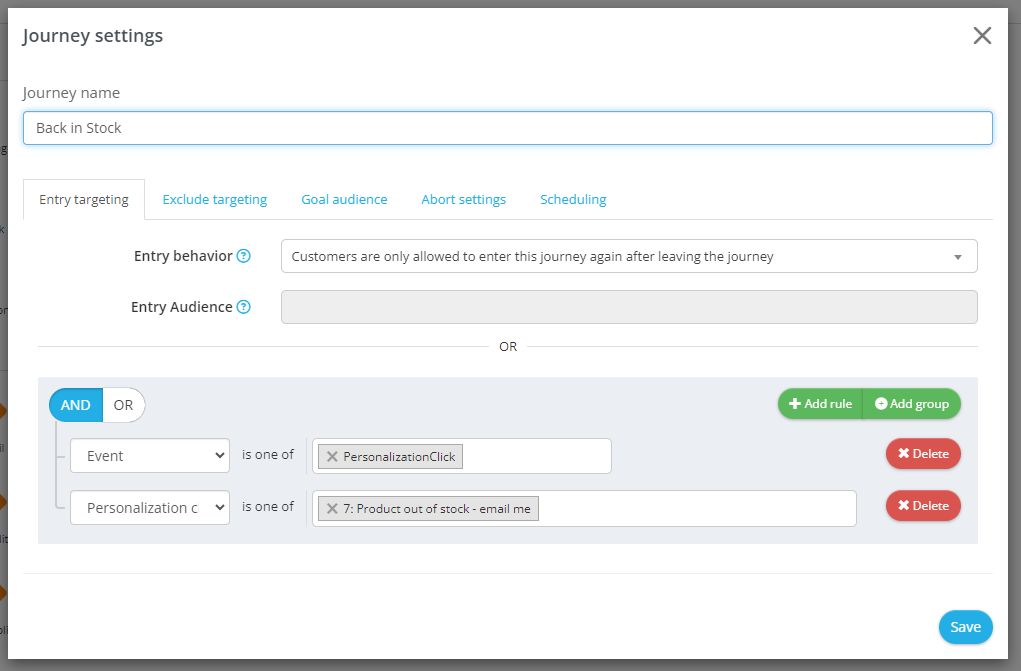This screenshot has height=671, width=1021.
Task: Close the Journey settings dialog
Action: tap(982, 35)
